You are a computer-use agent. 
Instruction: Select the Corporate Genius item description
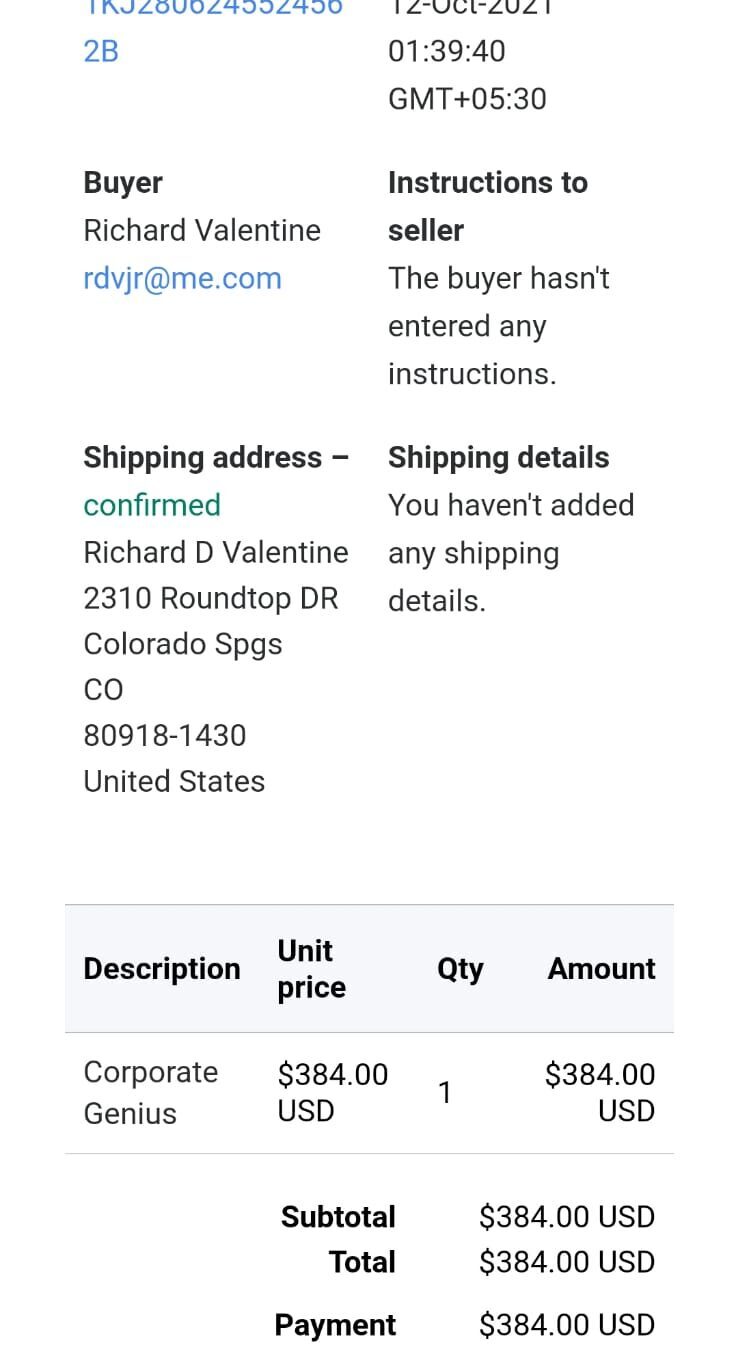[150, 1092]
